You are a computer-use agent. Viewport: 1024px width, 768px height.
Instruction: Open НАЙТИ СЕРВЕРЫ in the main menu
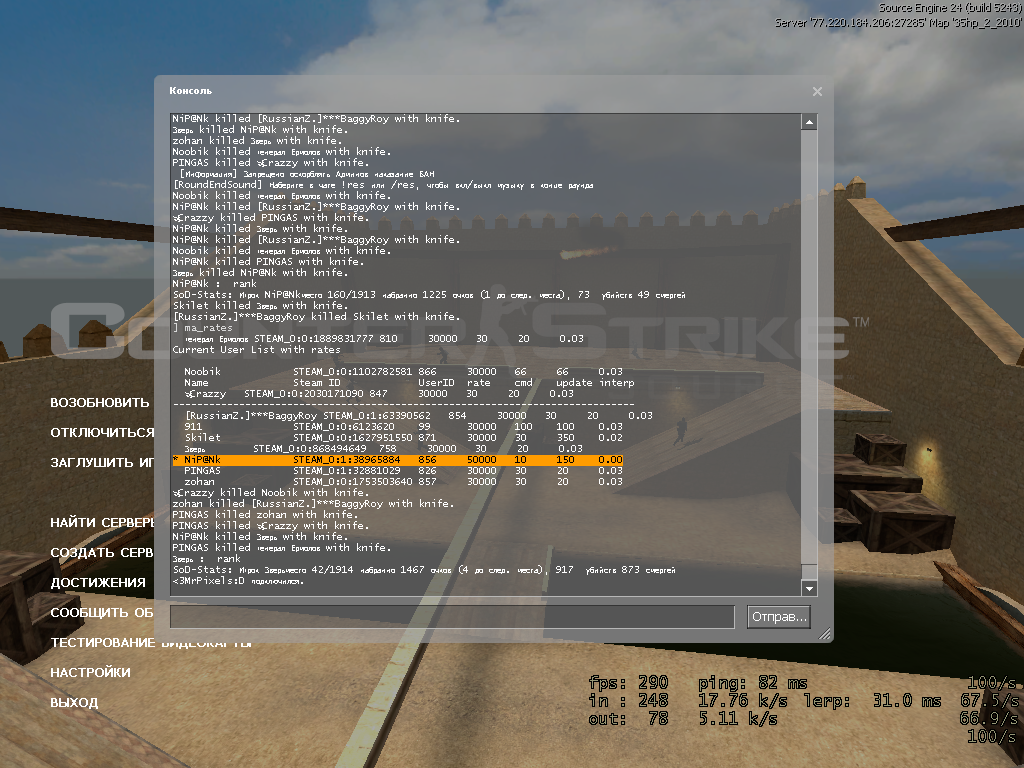pyautogui.click(x=103, y=522)
